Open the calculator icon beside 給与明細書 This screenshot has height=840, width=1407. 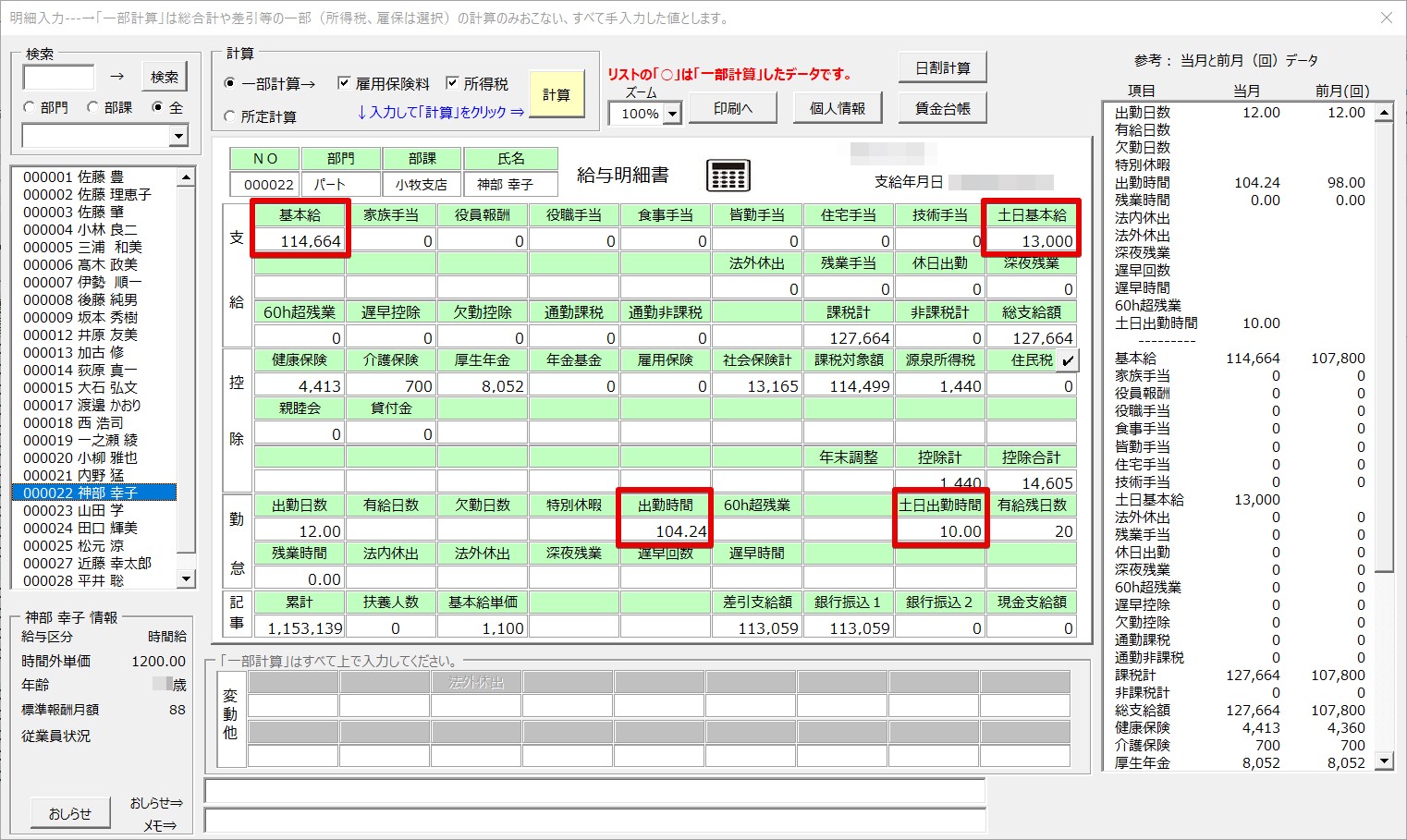[x=728, y=175]
